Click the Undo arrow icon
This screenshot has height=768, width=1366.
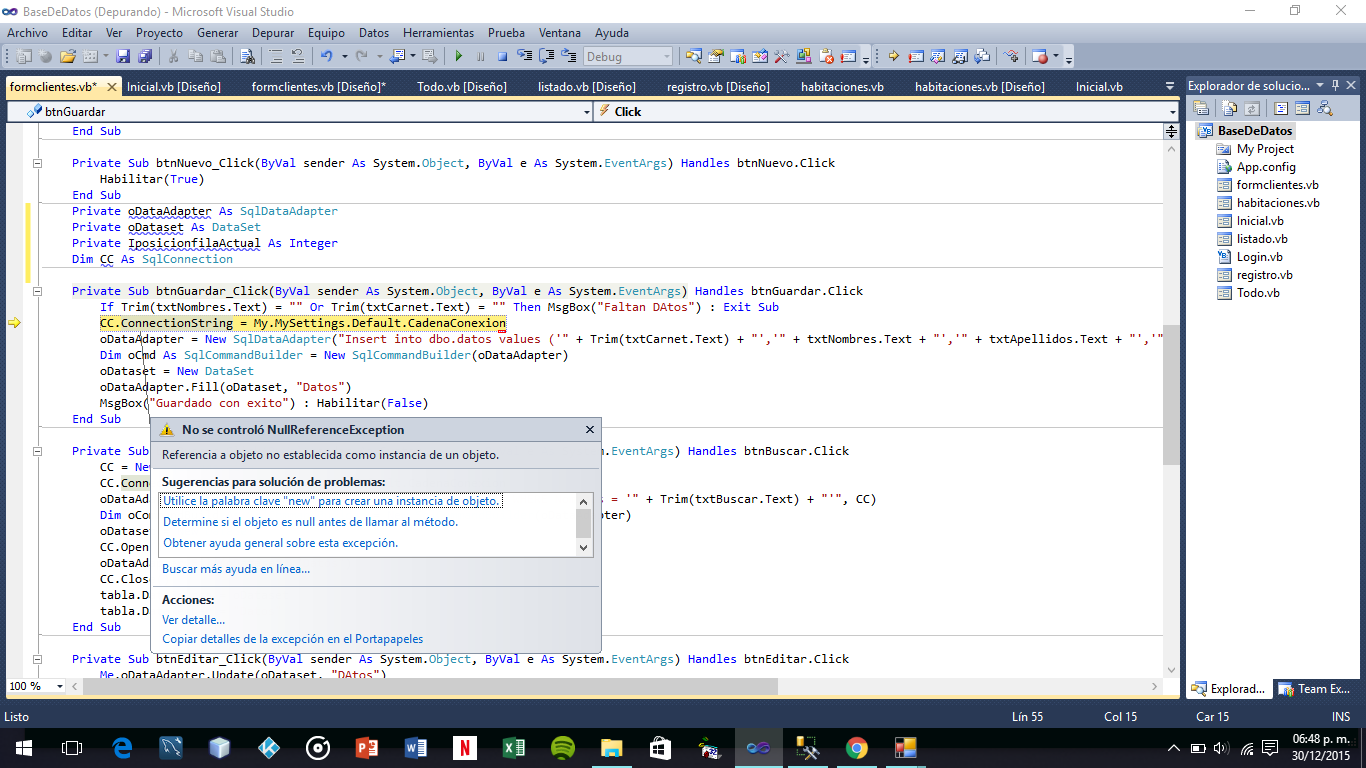pos(326,56)
